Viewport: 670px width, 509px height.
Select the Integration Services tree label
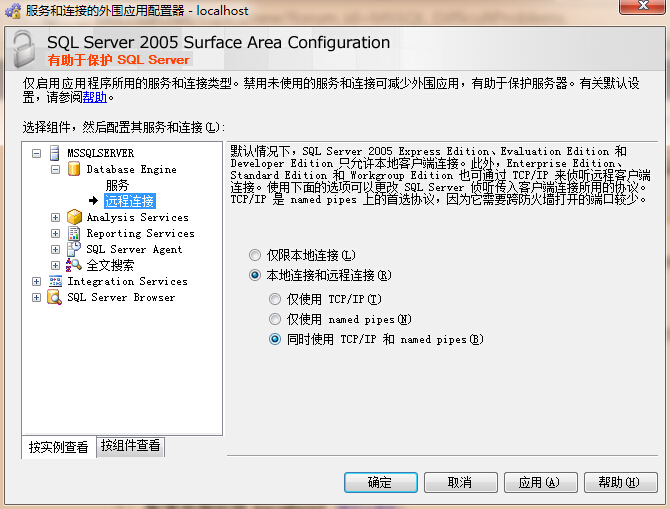pyautogui.click(x=127, y=281)
